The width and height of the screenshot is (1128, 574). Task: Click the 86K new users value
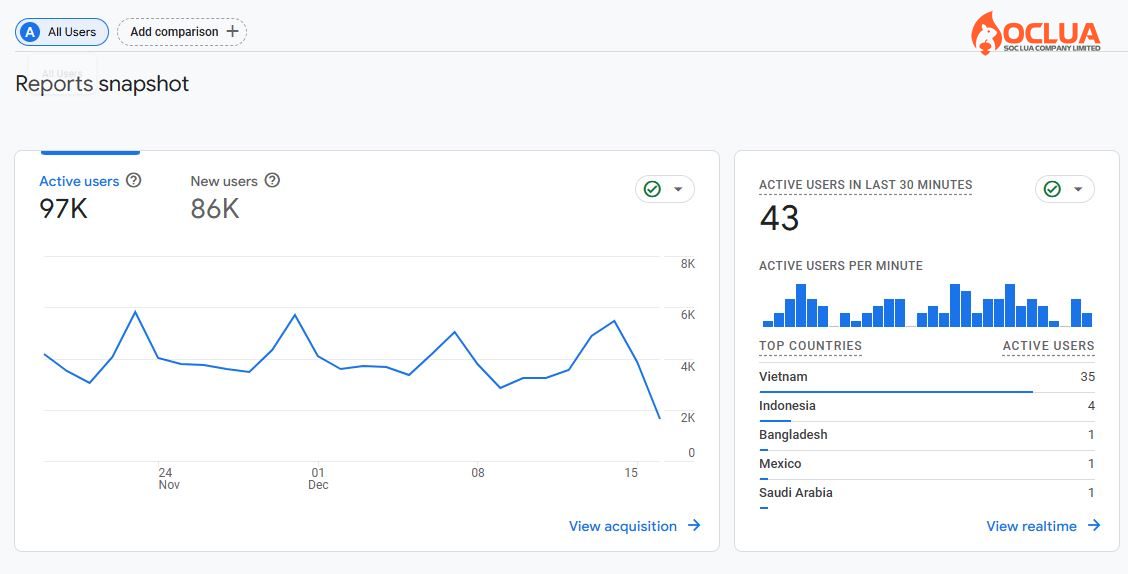click(214, 208)
